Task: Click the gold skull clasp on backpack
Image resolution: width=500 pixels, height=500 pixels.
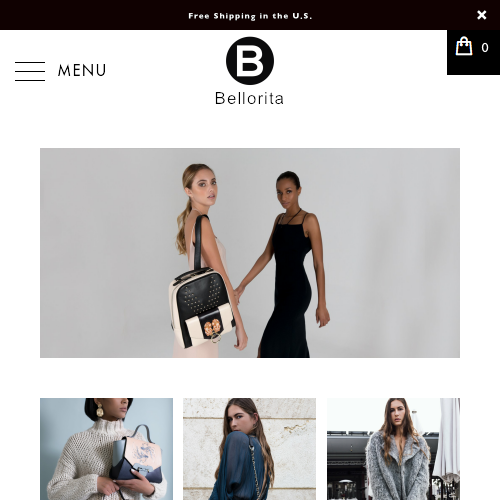Action: 212,327
